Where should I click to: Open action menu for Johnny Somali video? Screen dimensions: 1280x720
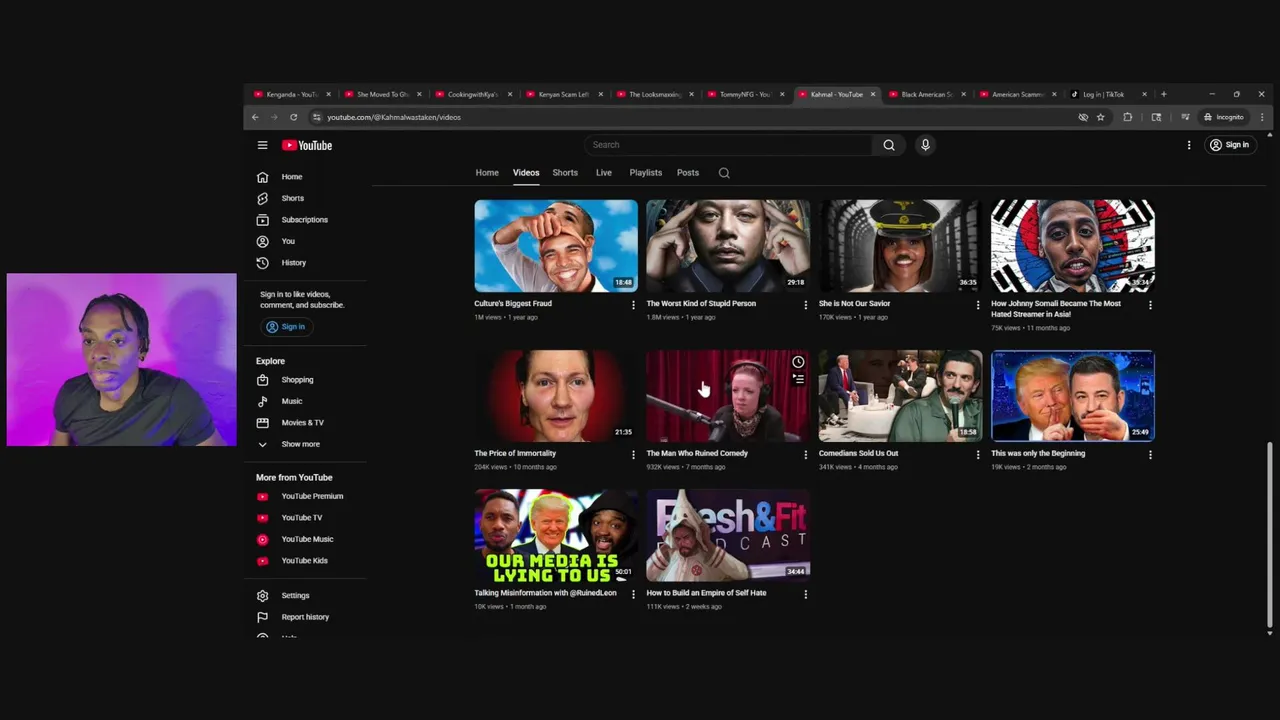coord(1150,305)
